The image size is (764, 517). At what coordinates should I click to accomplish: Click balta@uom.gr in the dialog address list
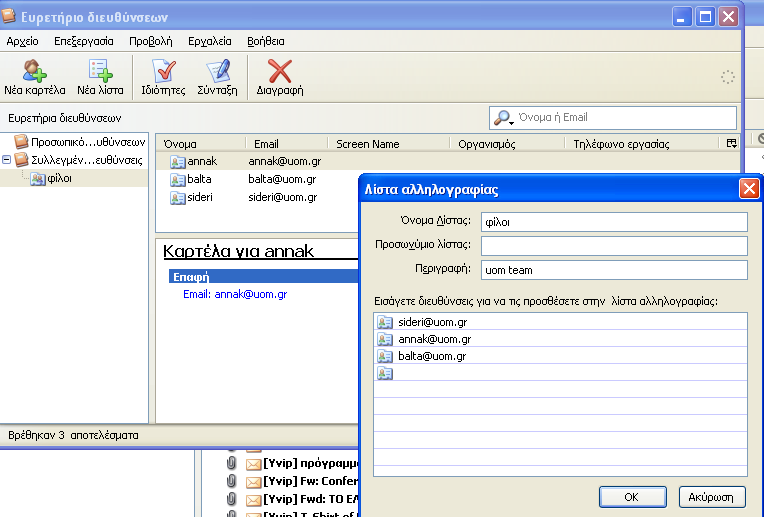click(432, 356)
